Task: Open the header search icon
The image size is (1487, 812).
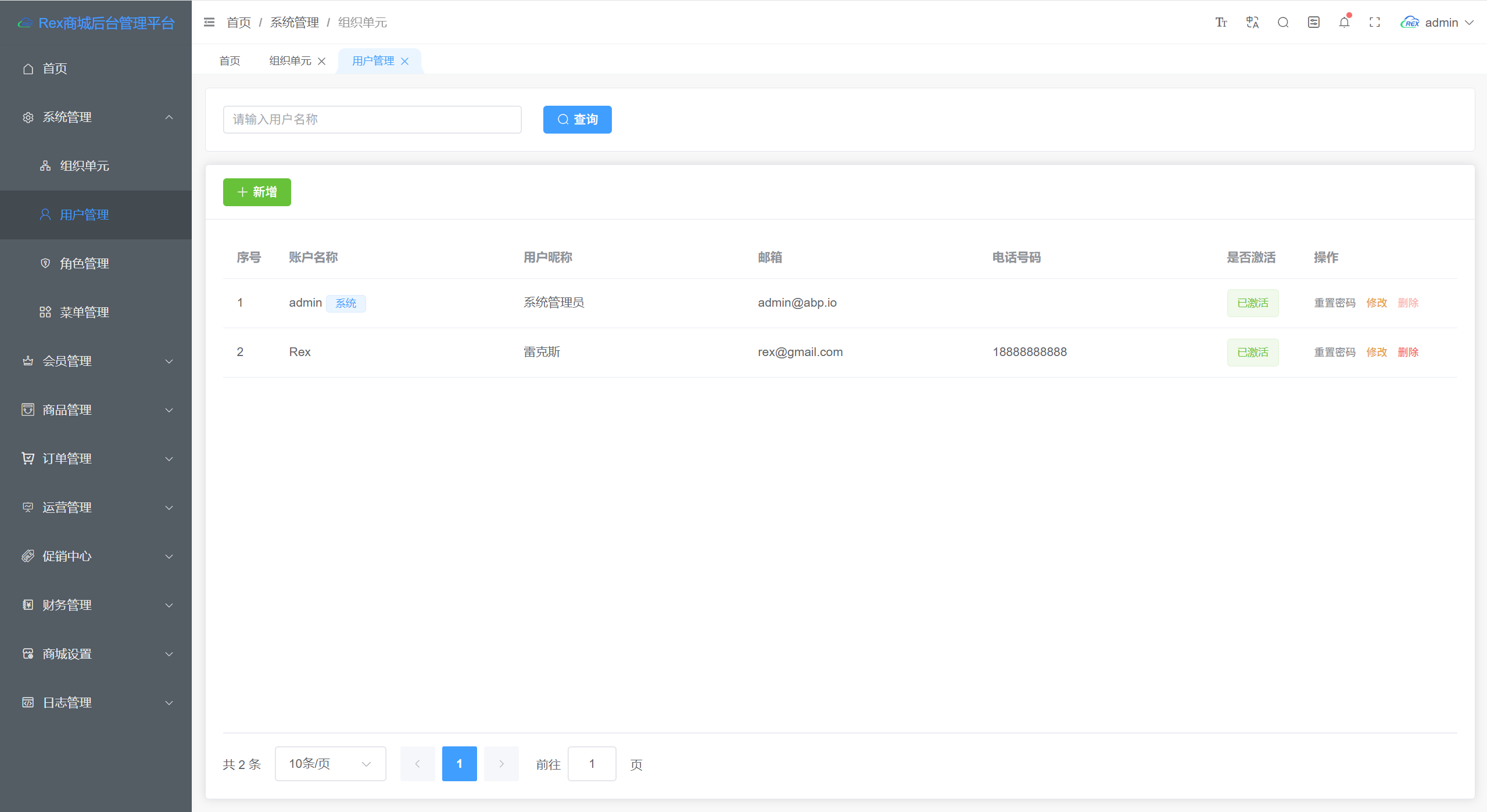Action: (x=1283, y=22)
